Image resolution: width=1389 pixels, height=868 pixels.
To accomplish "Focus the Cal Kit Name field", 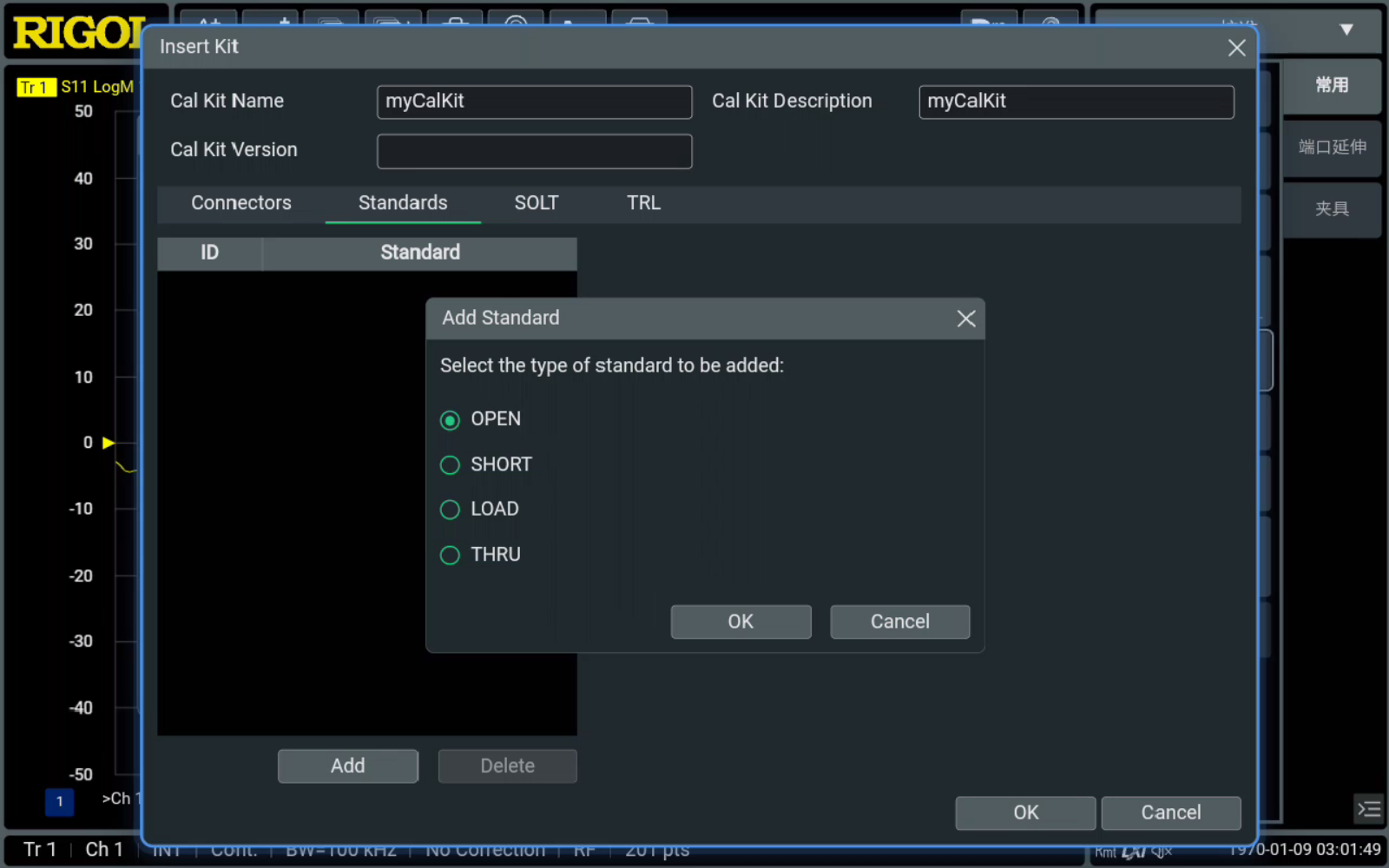I will [534, 102].
